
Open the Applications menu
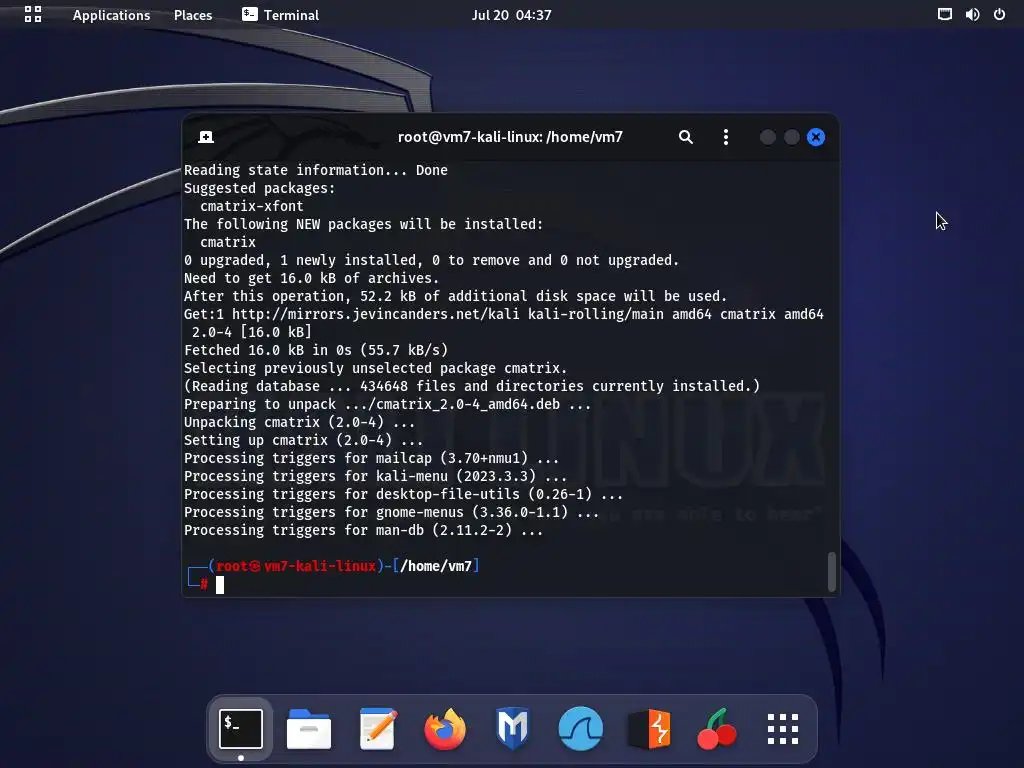click(111, 15)
